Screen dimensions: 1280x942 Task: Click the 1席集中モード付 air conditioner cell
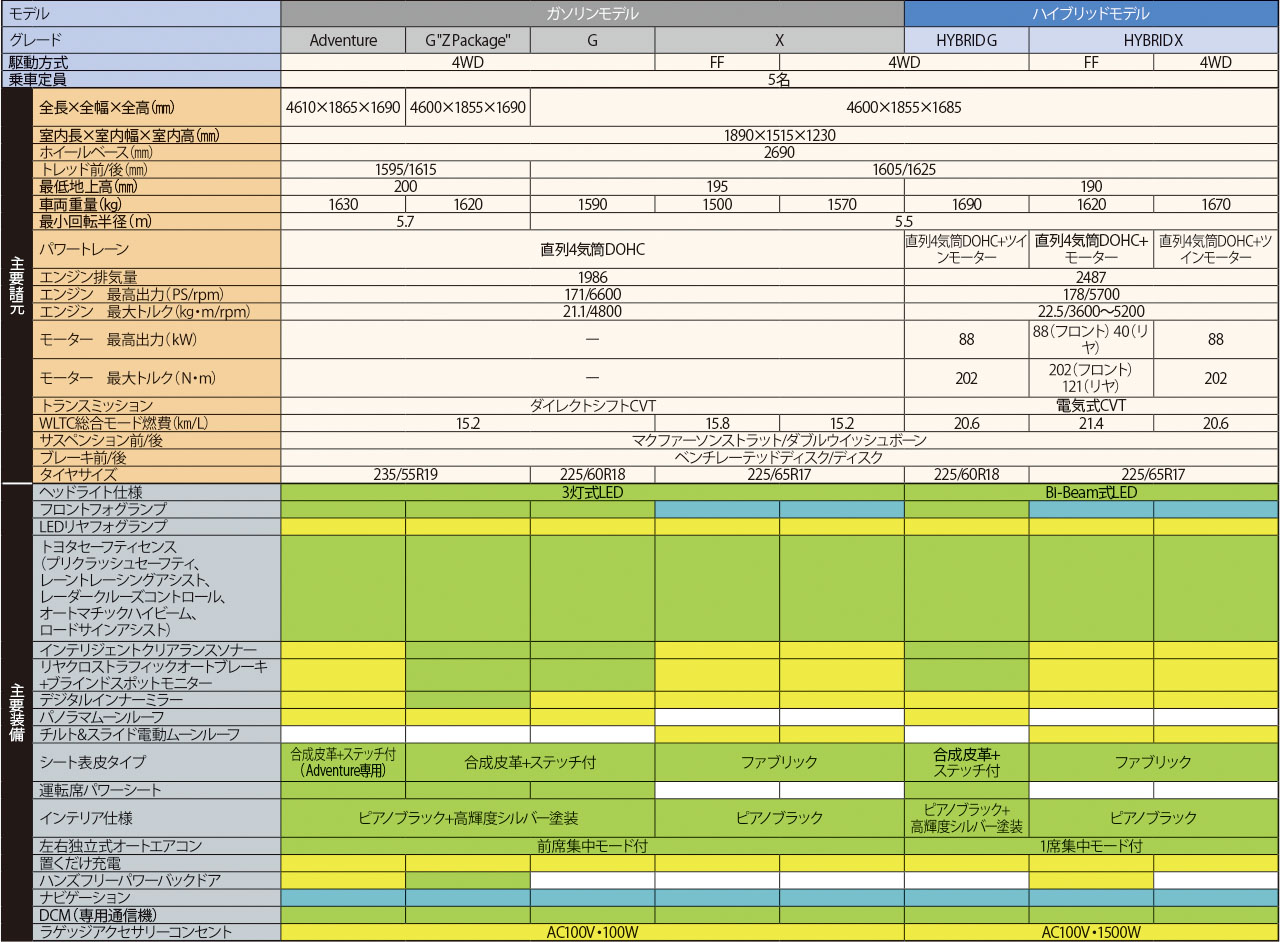pyautogui.click(x=1092, y=846)
